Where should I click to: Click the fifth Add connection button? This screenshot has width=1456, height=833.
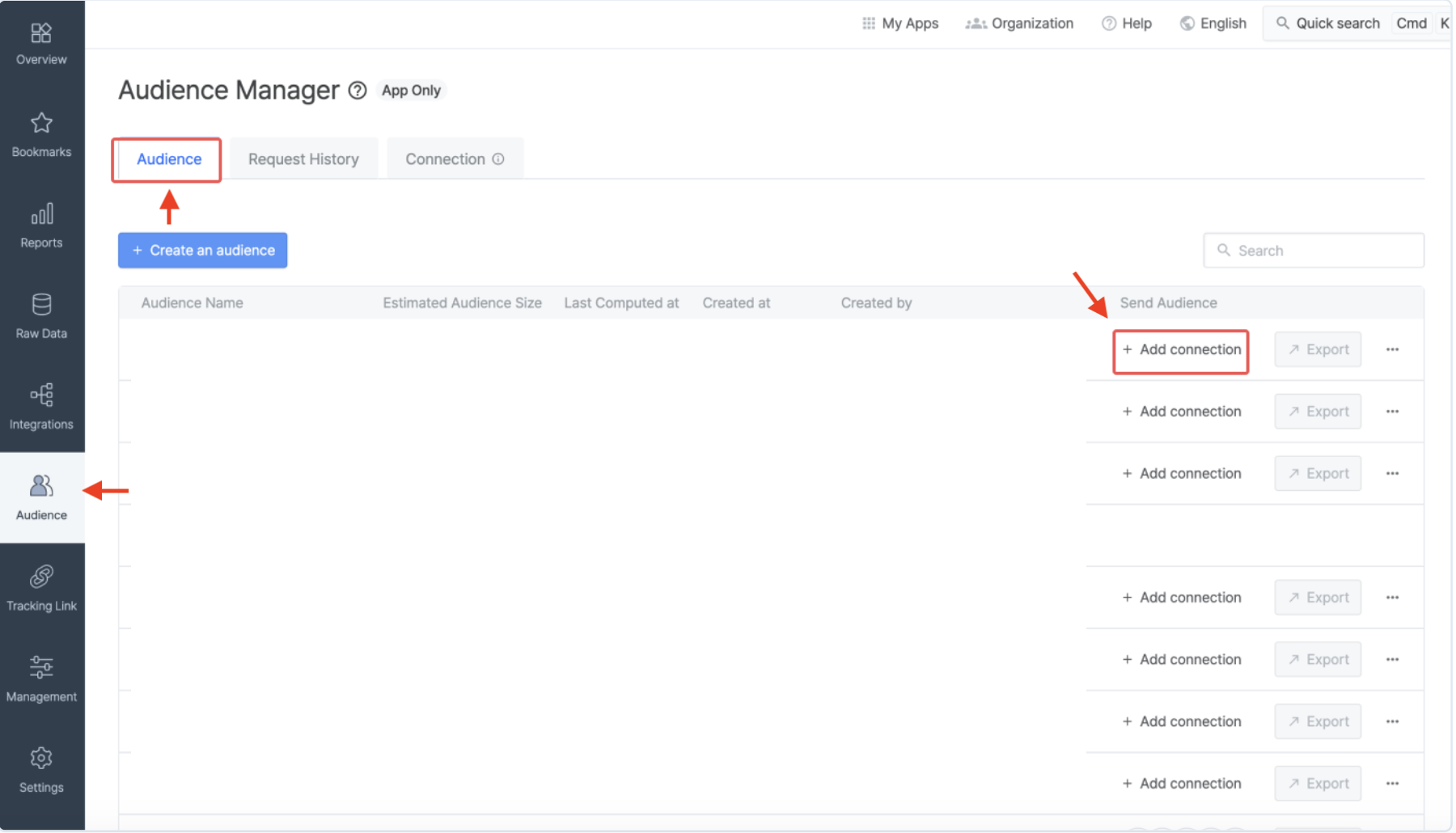pyautogui.click(x=1182, y=660)
